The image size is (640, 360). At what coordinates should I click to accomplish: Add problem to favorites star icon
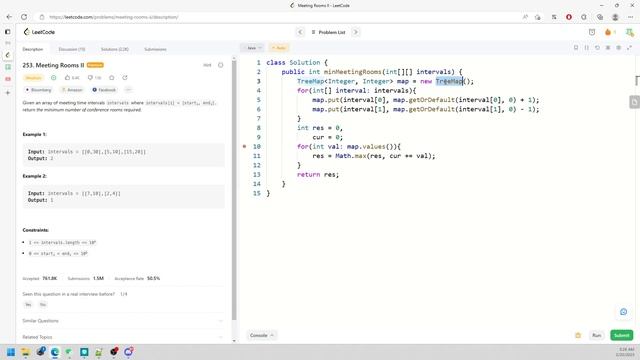(x=112, y=78)
